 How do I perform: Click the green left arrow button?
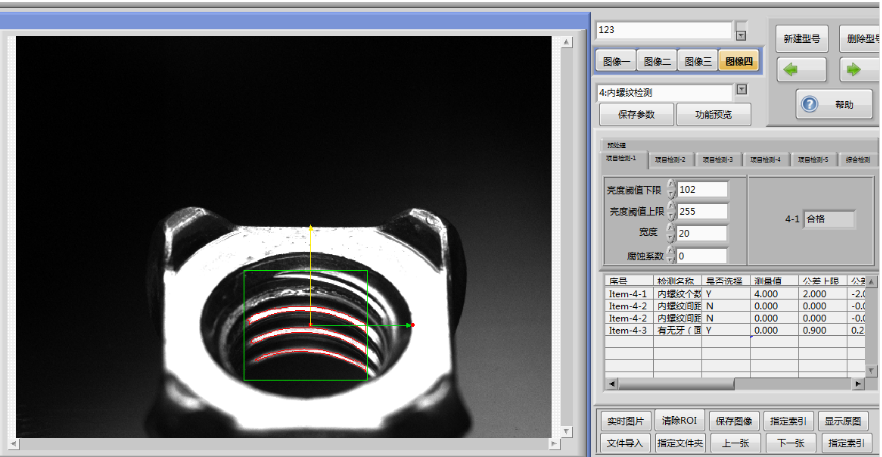pyautogui.click(x=801, y=70)
